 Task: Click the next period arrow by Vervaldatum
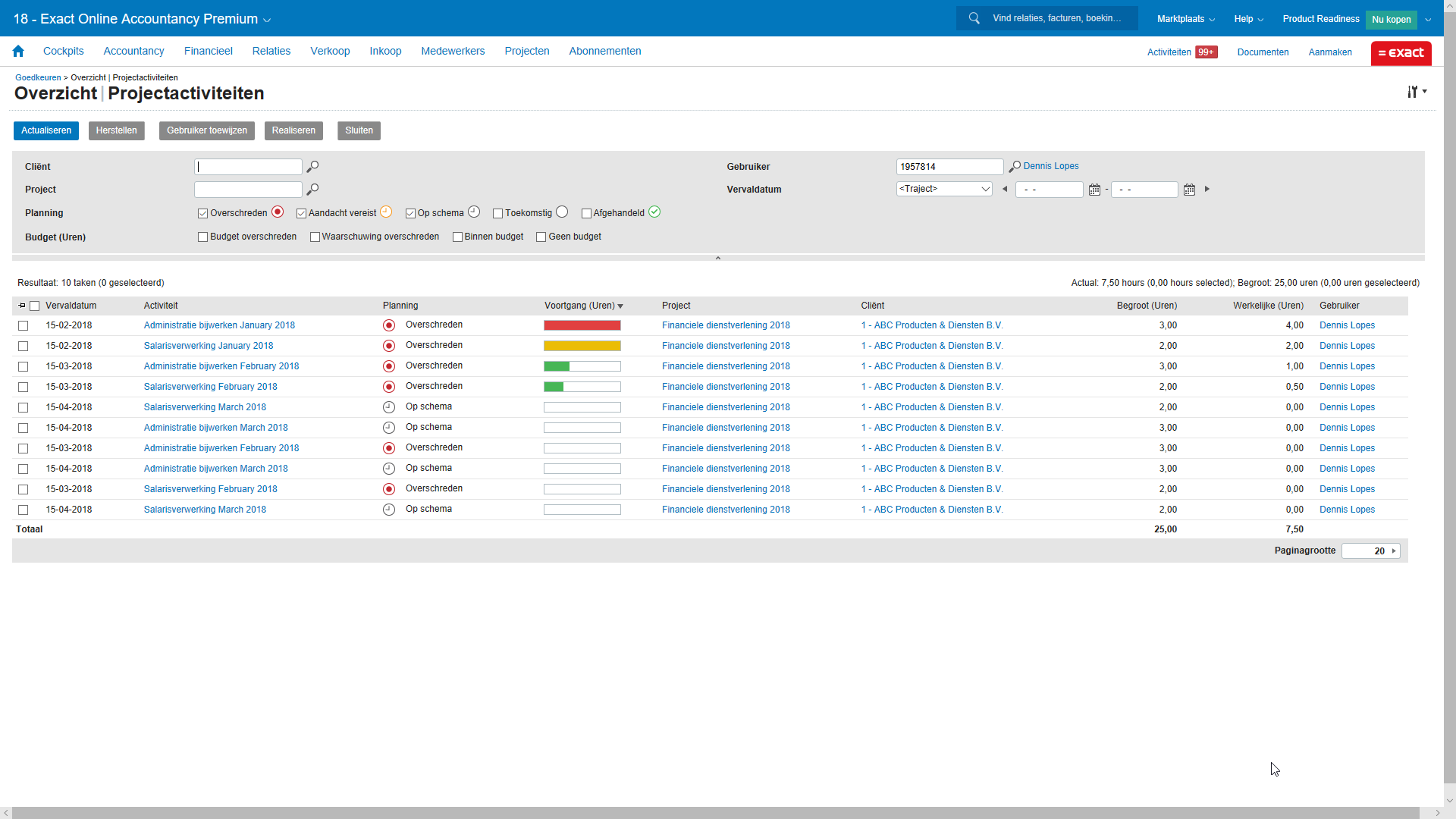[x=1207, y=190]
